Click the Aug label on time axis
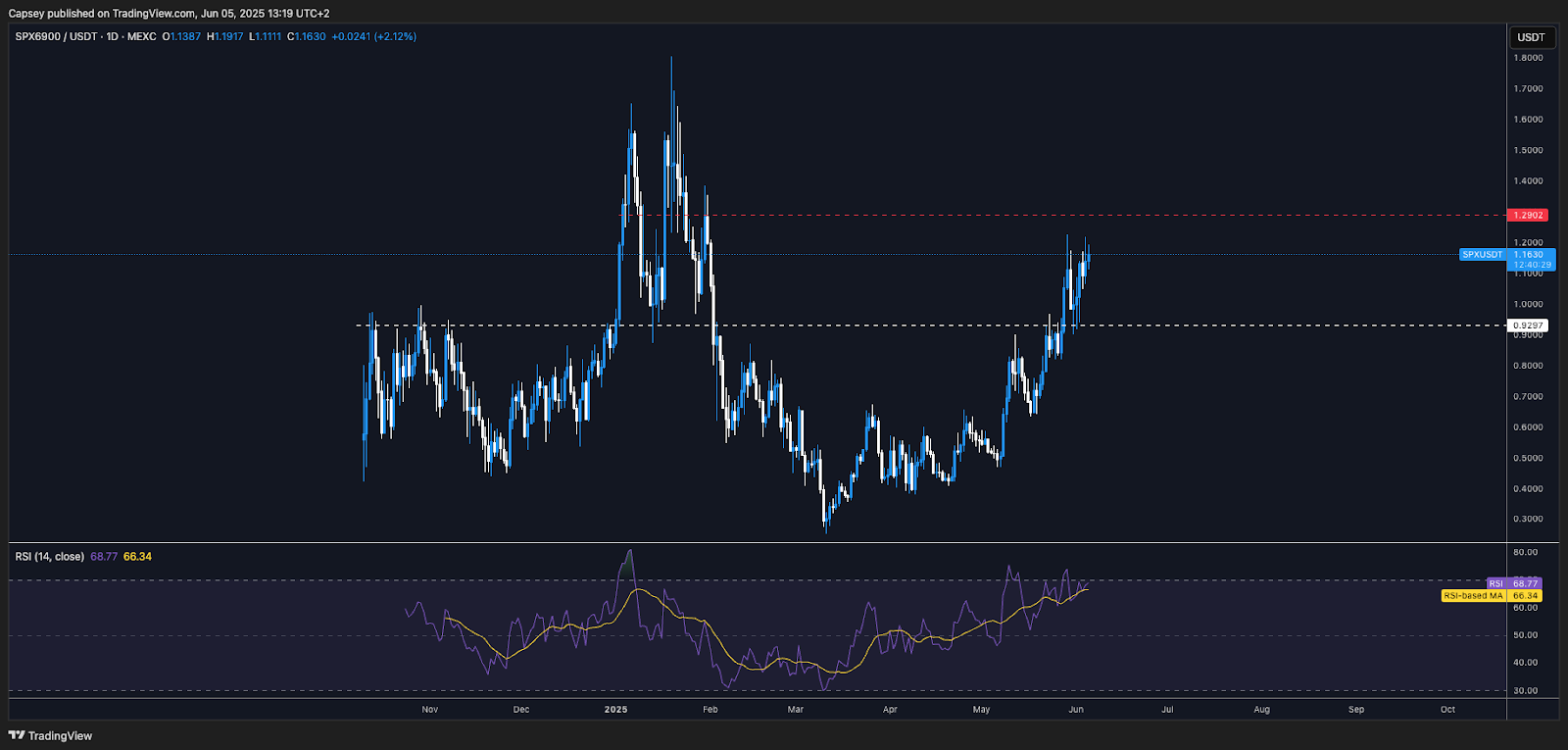1568x750 pixels. click(1261, 709)
